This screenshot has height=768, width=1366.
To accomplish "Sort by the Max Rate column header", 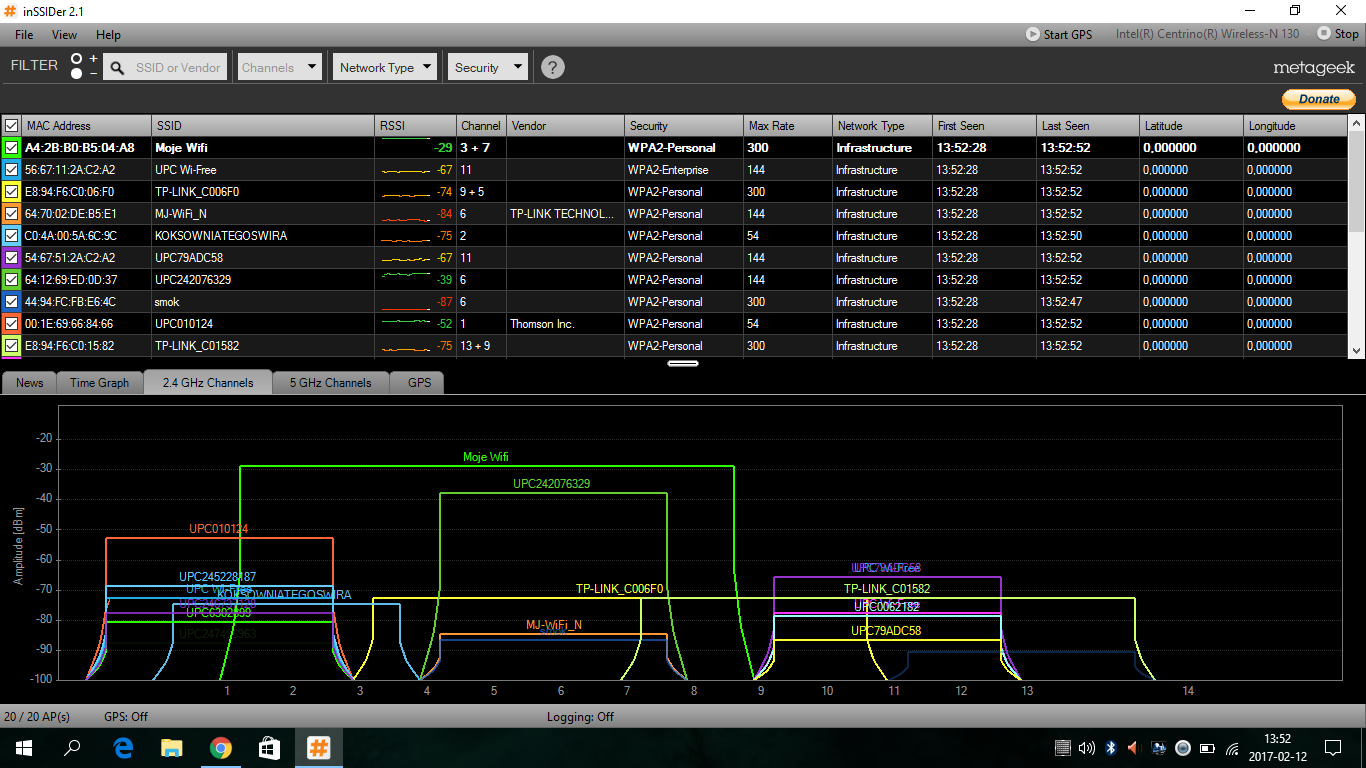I will point(788,126).
